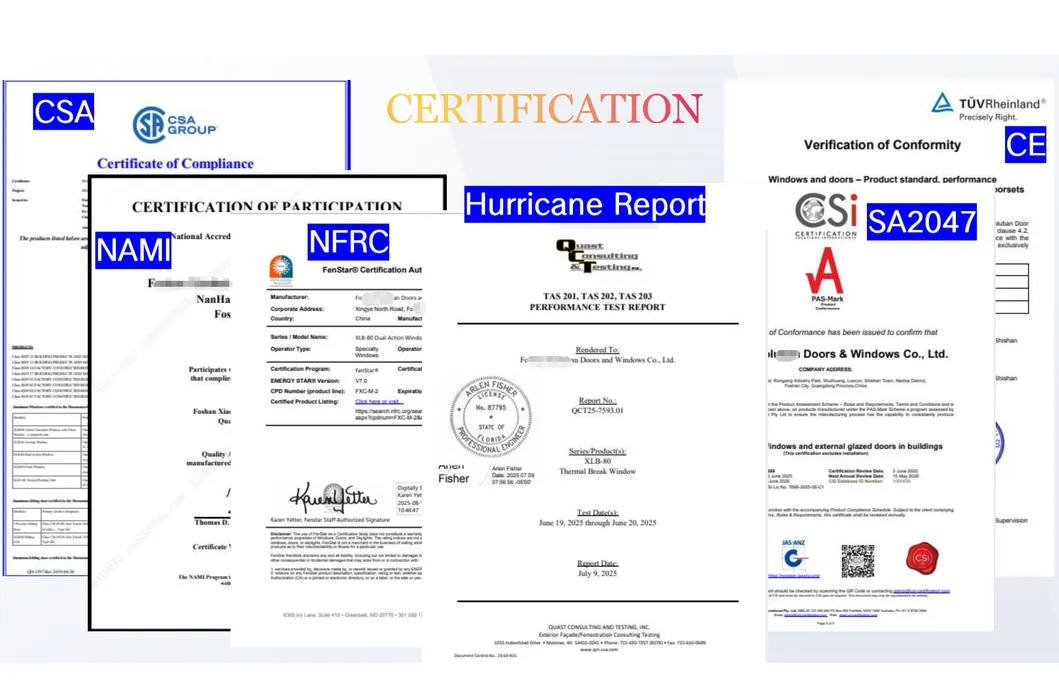
Task: Click the 'TAS 201, TAS 202, TAS 203' line
Action: click(598, 296)
